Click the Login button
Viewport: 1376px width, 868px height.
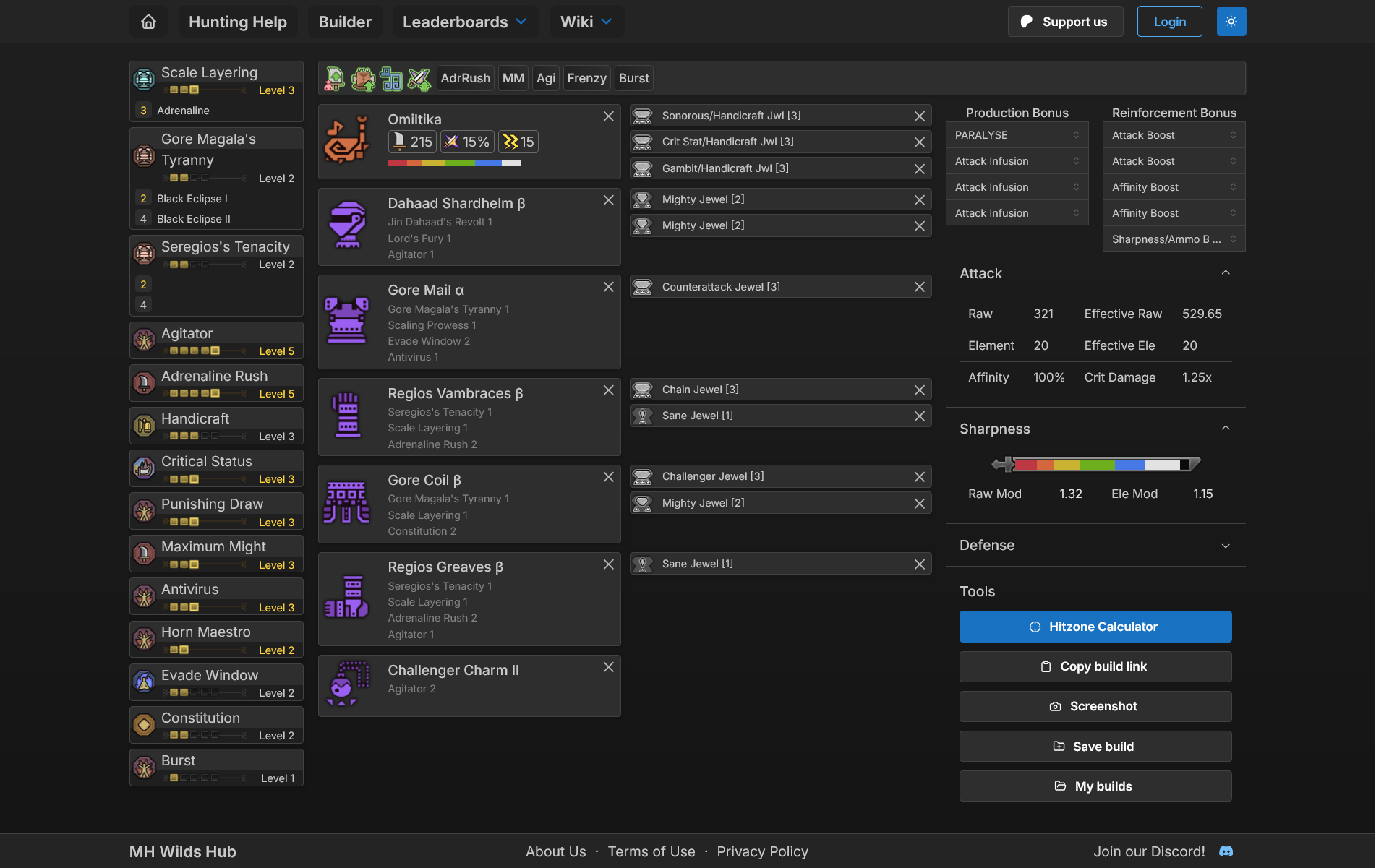[1169, 22]
